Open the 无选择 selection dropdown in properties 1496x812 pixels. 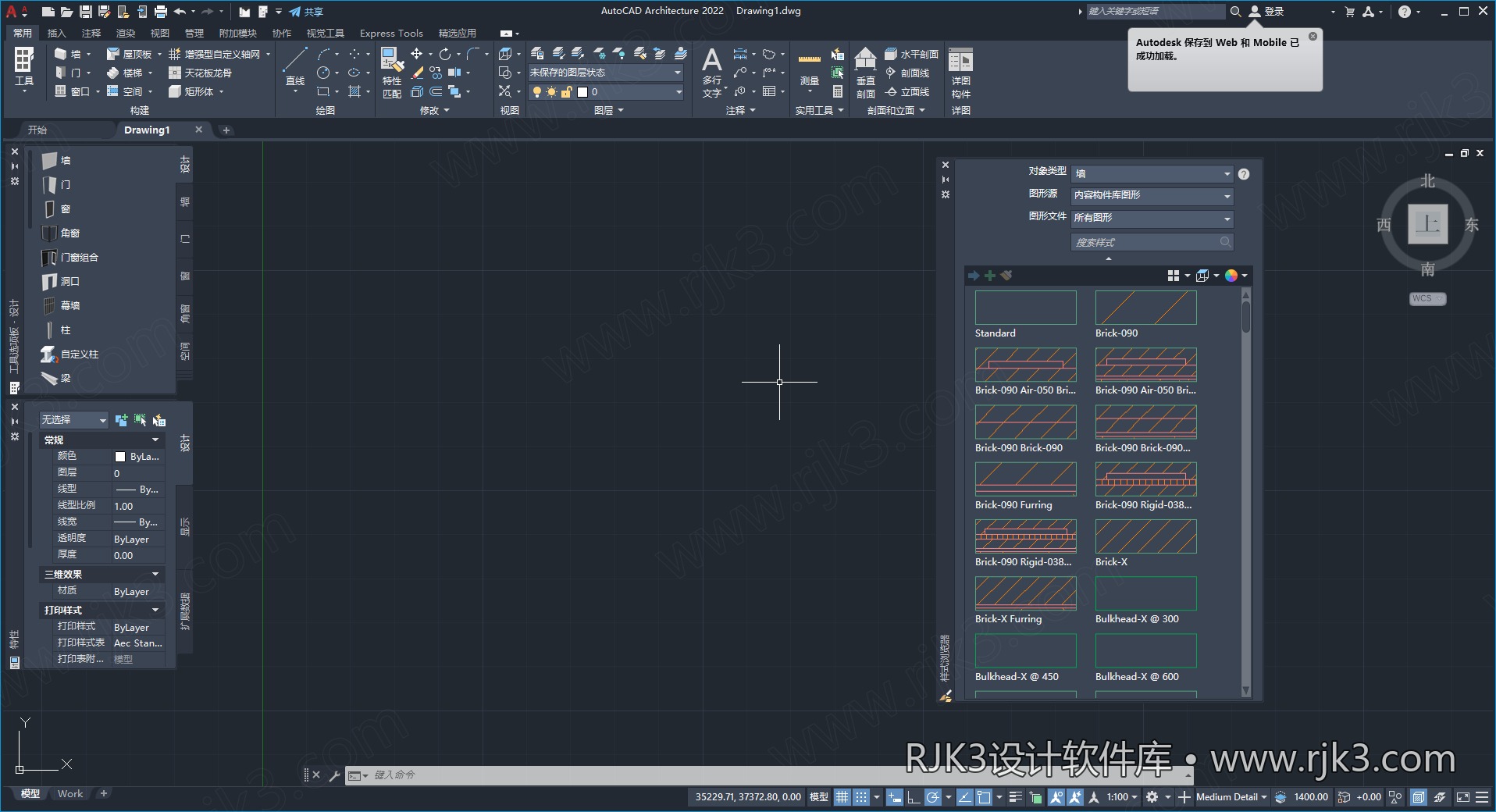(73, 420)
